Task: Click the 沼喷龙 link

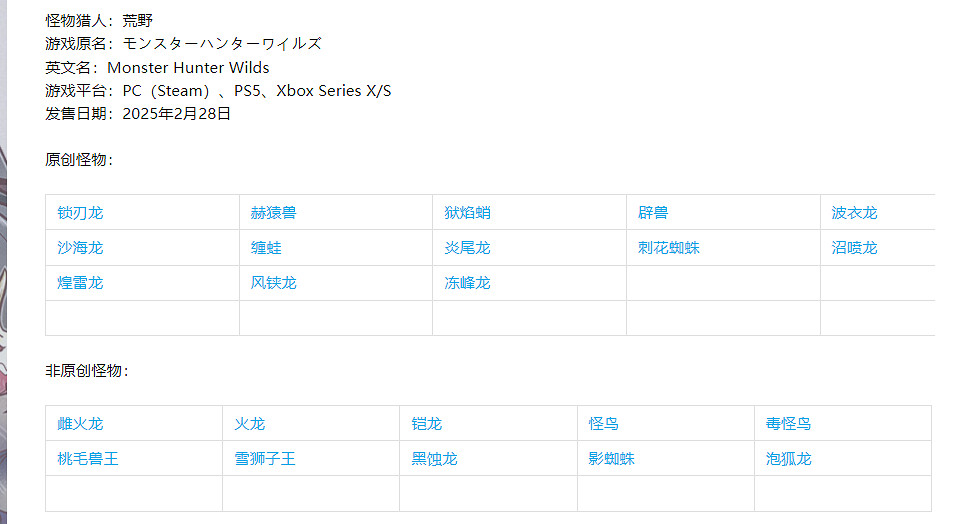Action: 854,248
